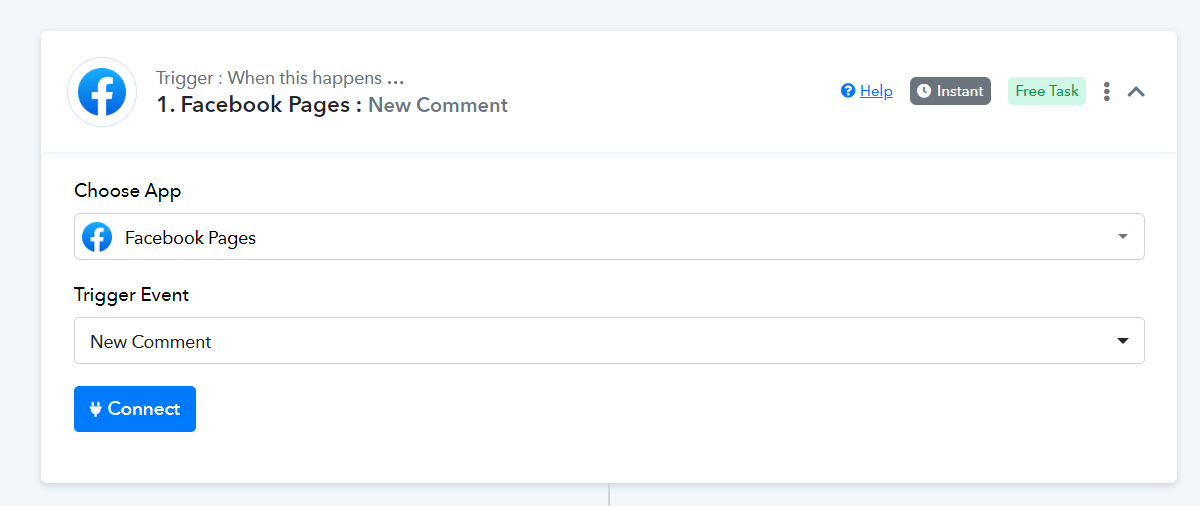1200x506 pixels.
Task: Click the small Facebook icon in app field
Action: pos(97,237)
